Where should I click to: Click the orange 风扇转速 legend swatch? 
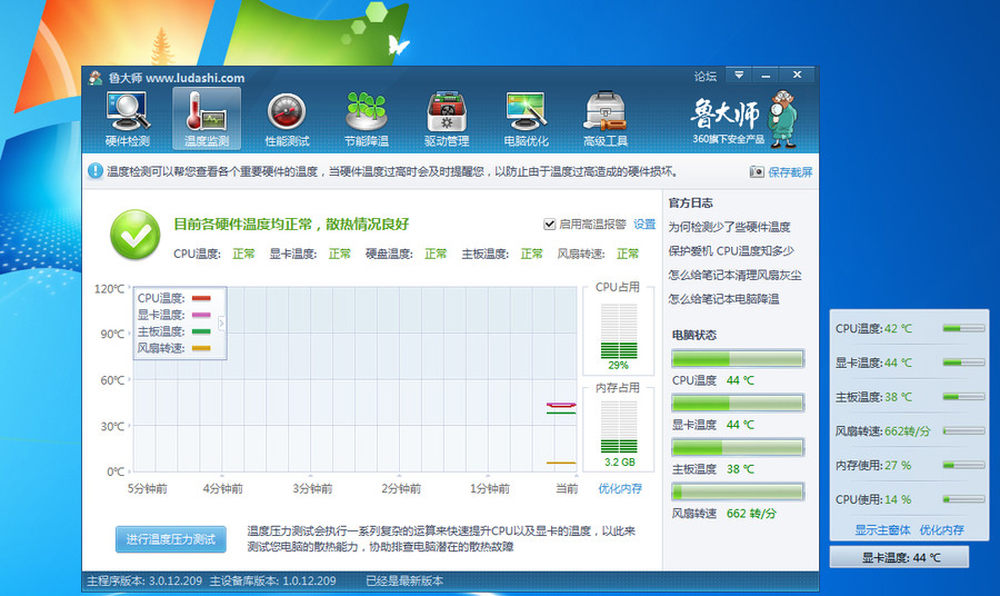[201, 348]
